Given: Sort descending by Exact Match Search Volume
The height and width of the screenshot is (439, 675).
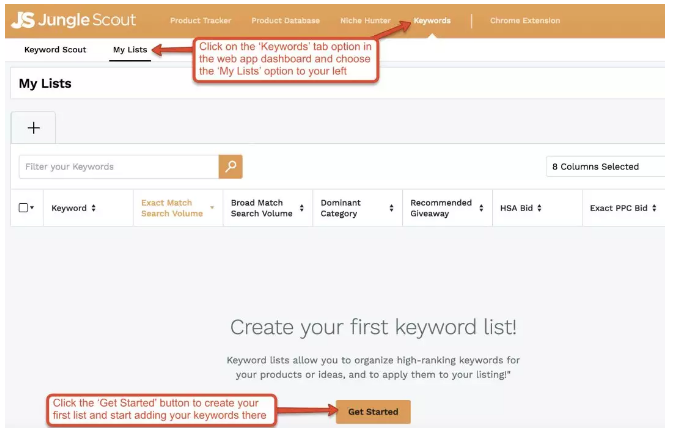Looking at the screenshot, I should point(212,208).
